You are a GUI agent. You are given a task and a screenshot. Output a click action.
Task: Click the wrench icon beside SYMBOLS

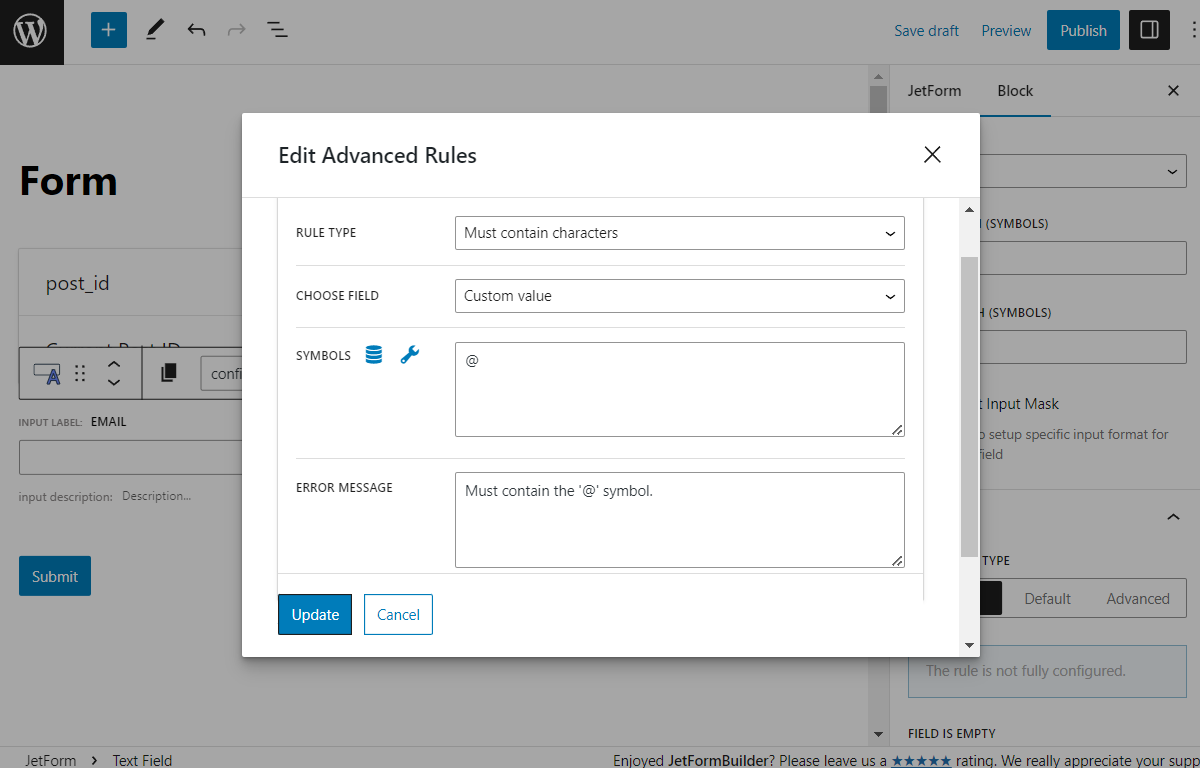[x=410, y=354]
